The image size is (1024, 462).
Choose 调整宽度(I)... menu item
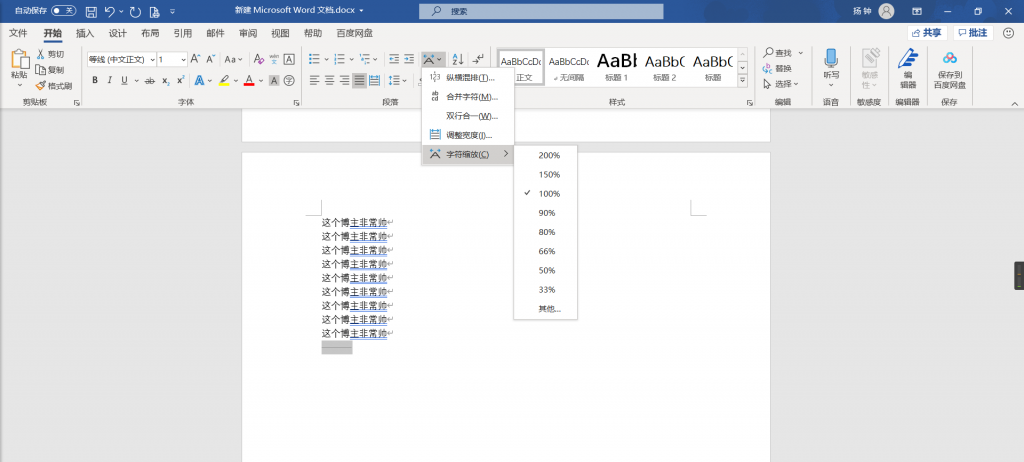point(468,135)
